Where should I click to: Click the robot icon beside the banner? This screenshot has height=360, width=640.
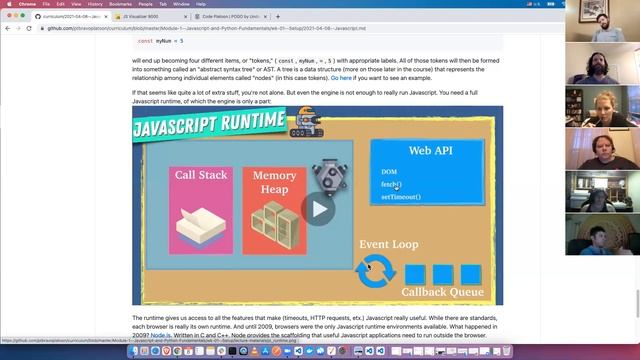(x=307, y=122)
